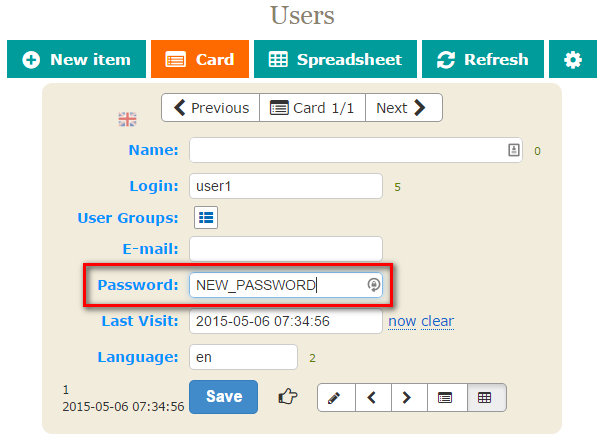Click the New item button
Screen dimensions: 608x446
point(76,59)
